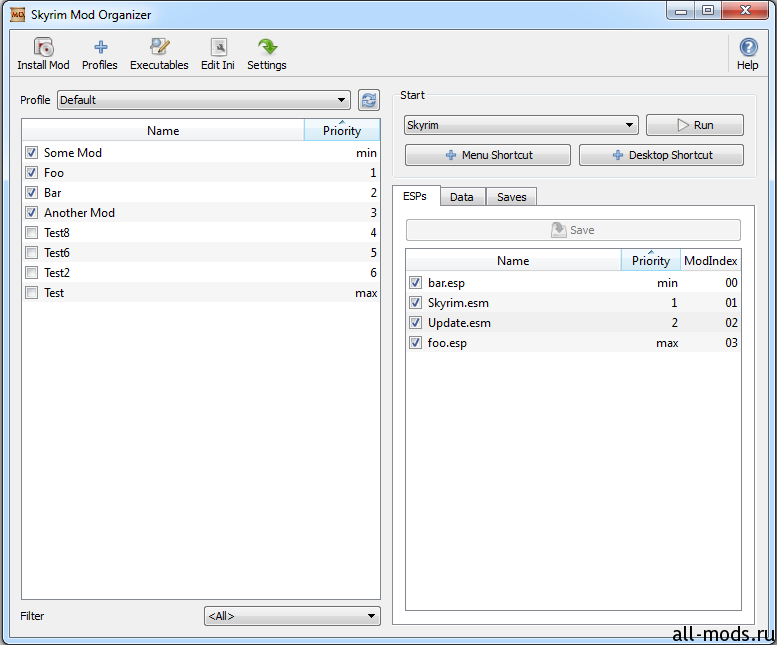777x645 pixels.
Task: Open the Help menu
Action: [747, 54]
